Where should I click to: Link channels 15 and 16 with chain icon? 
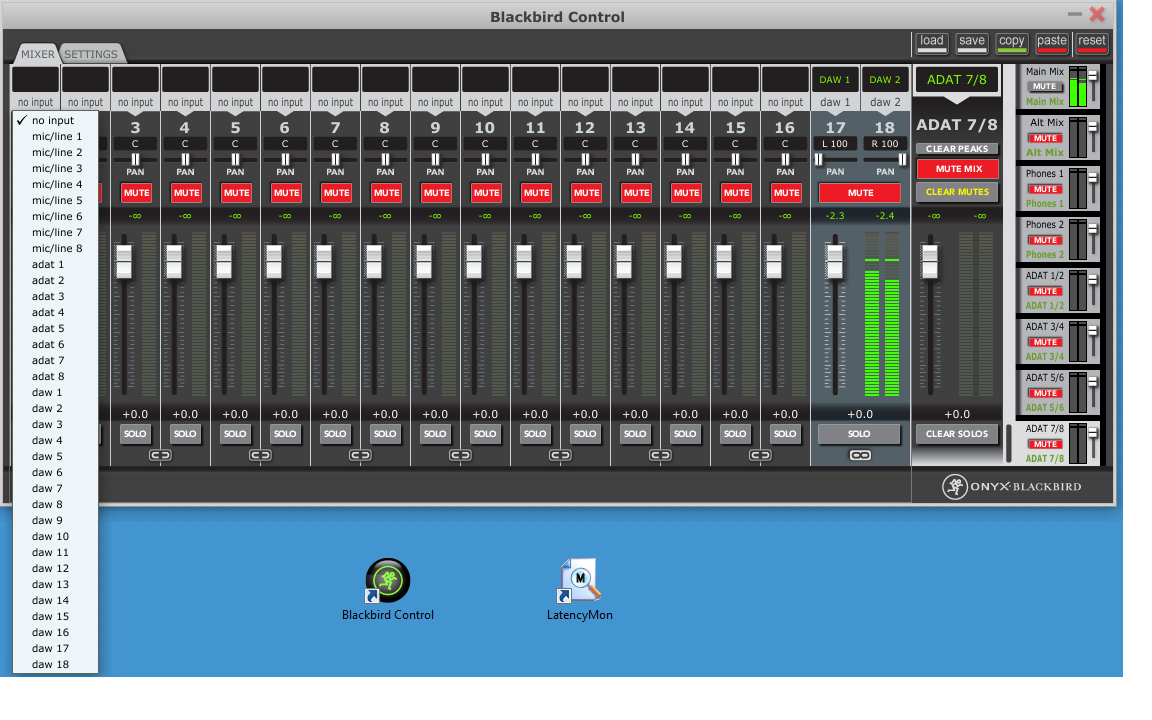760,455
